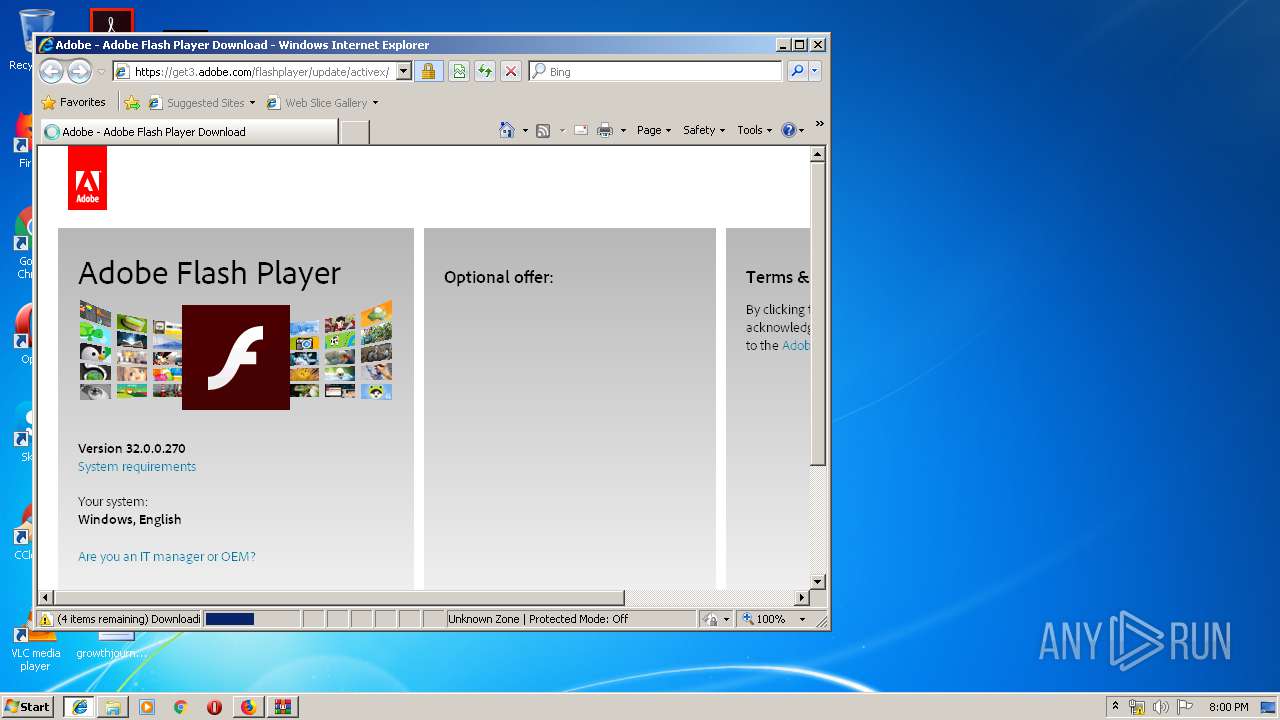Open the Safety menu
Viewport: 1280px width, 720px height.
(x=704, y=130)
